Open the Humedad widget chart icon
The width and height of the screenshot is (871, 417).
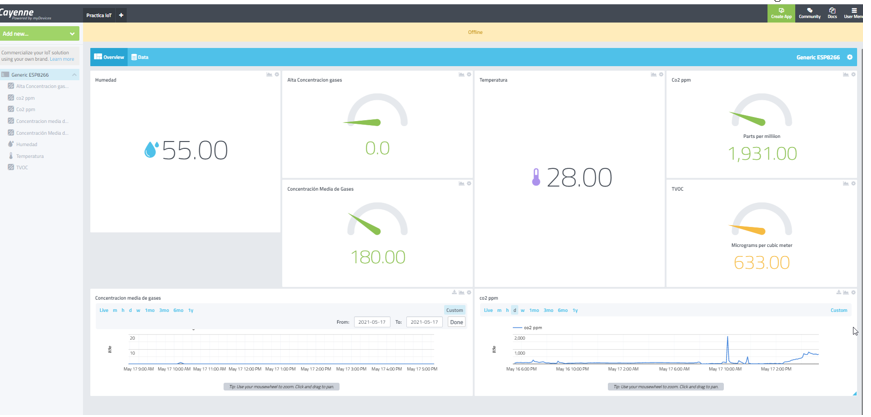[269, 74]
